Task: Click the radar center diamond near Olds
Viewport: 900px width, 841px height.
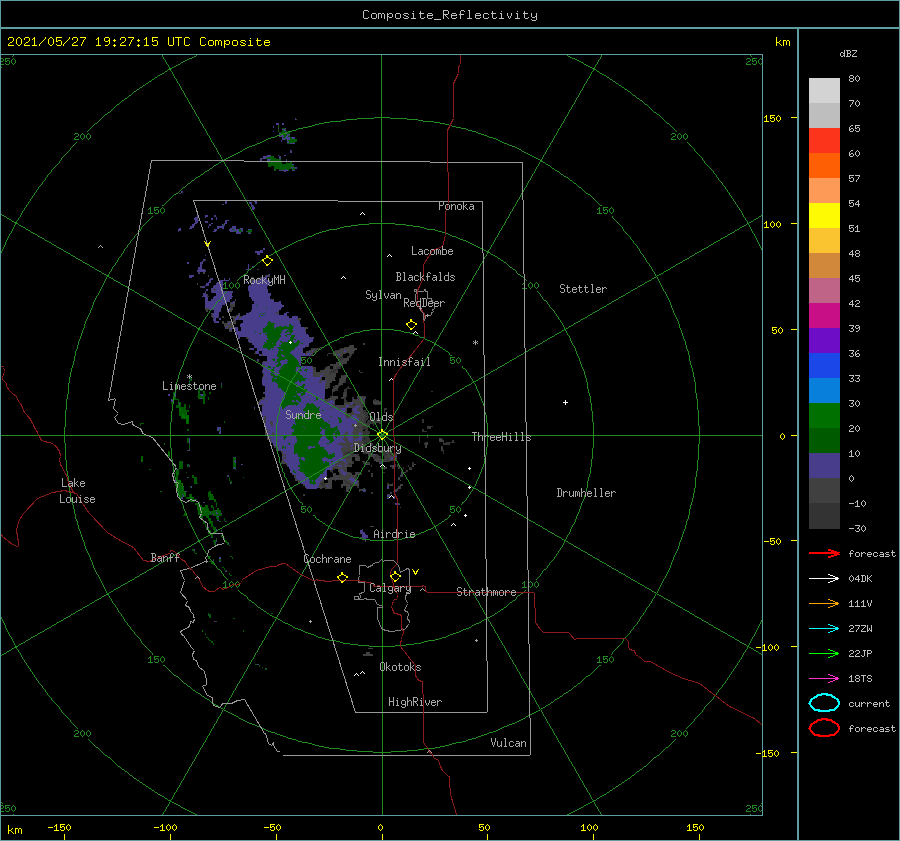Action: coord(382,435)
